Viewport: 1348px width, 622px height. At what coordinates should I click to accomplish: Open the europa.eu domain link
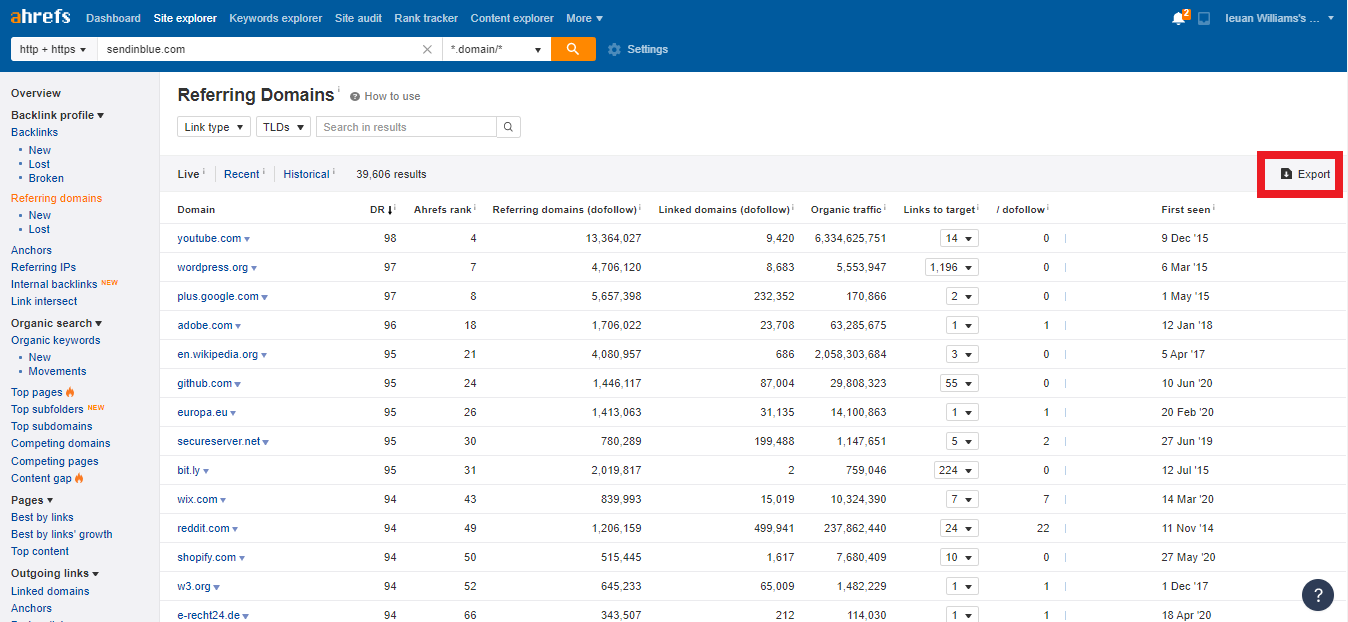point(203,412)
